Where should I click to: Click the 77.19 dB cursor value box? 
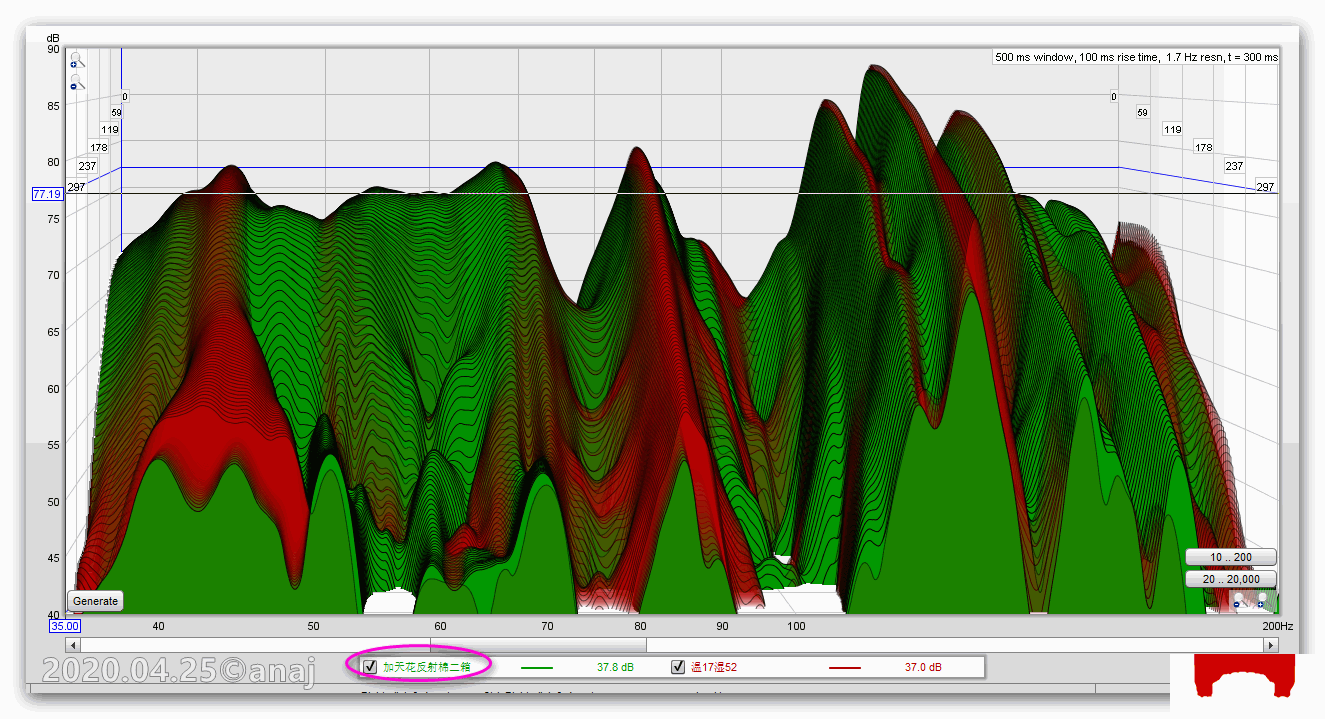point(47,194)
